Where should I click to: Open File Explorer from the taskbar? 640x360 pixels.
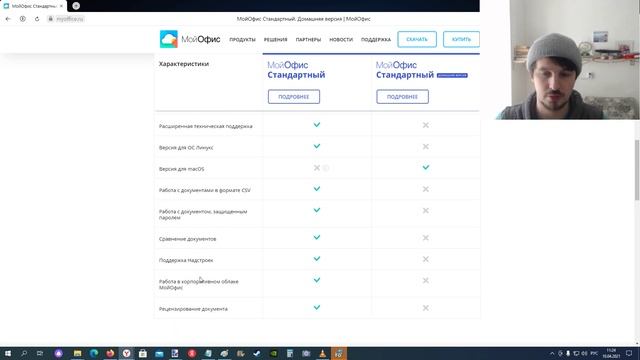(x=78, y=353)
